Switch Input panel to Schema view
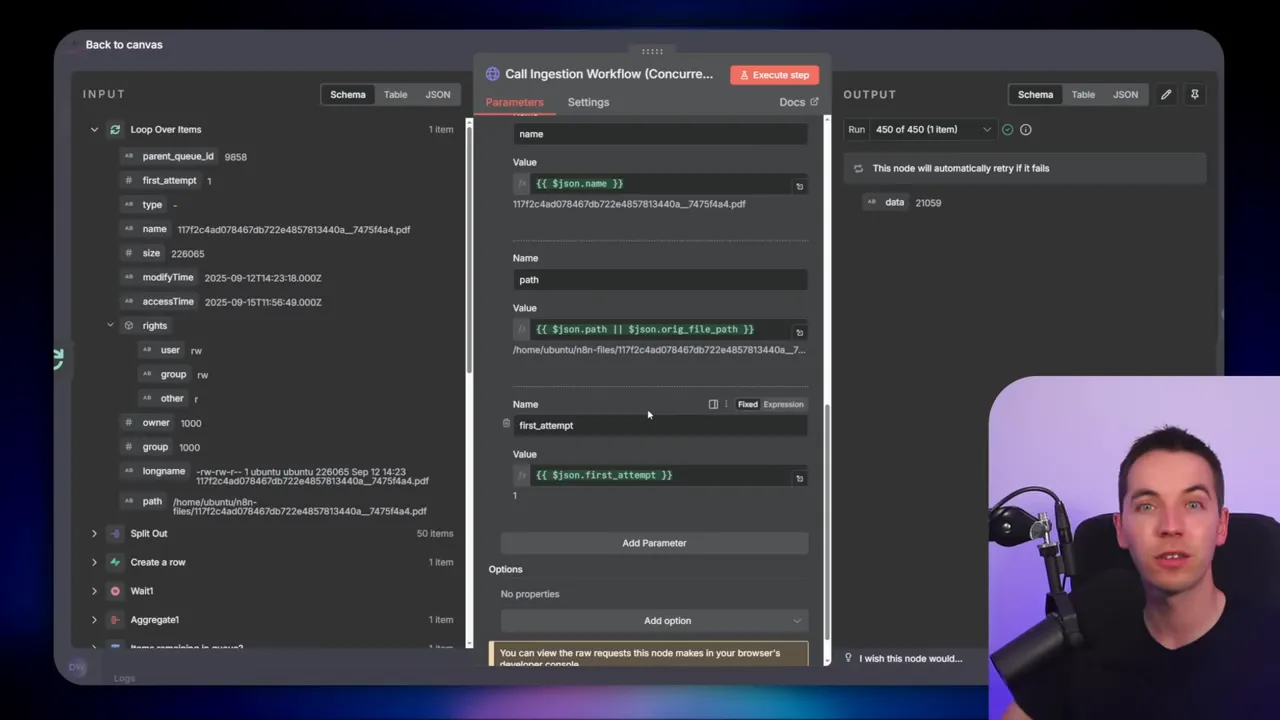Viewport: 1280px width, 720px height. tap(348, 94)
